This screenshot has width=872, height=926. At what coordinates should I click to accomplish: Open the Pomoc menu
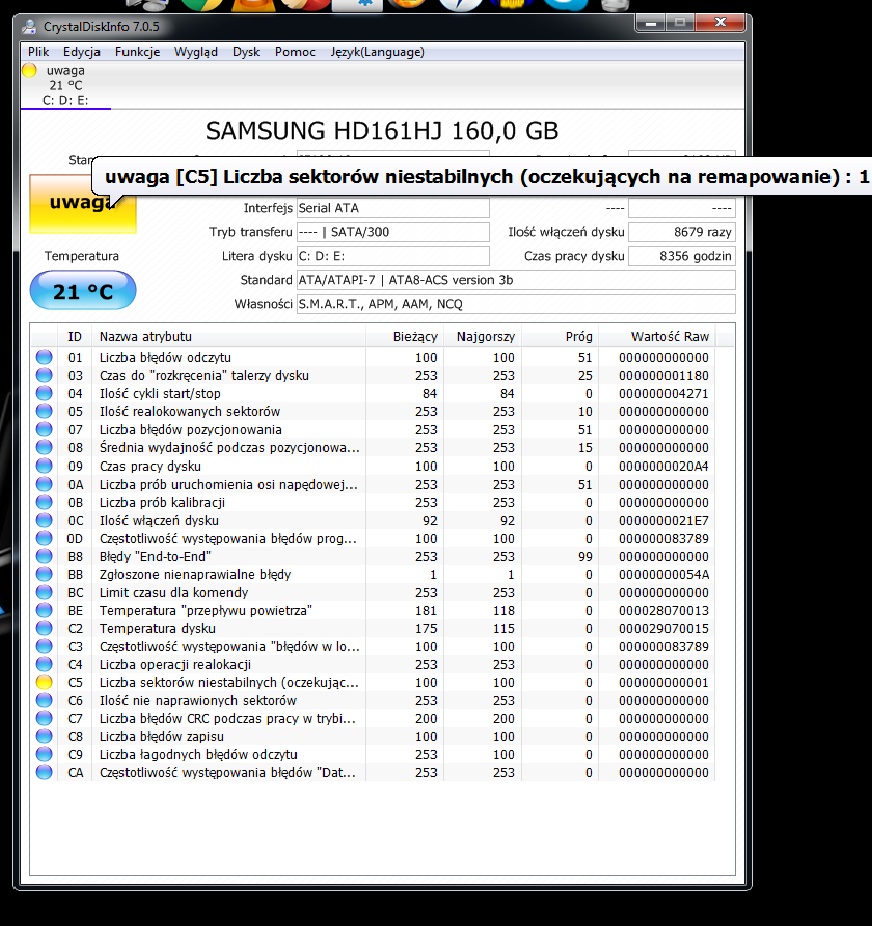(x=295, y=52)
